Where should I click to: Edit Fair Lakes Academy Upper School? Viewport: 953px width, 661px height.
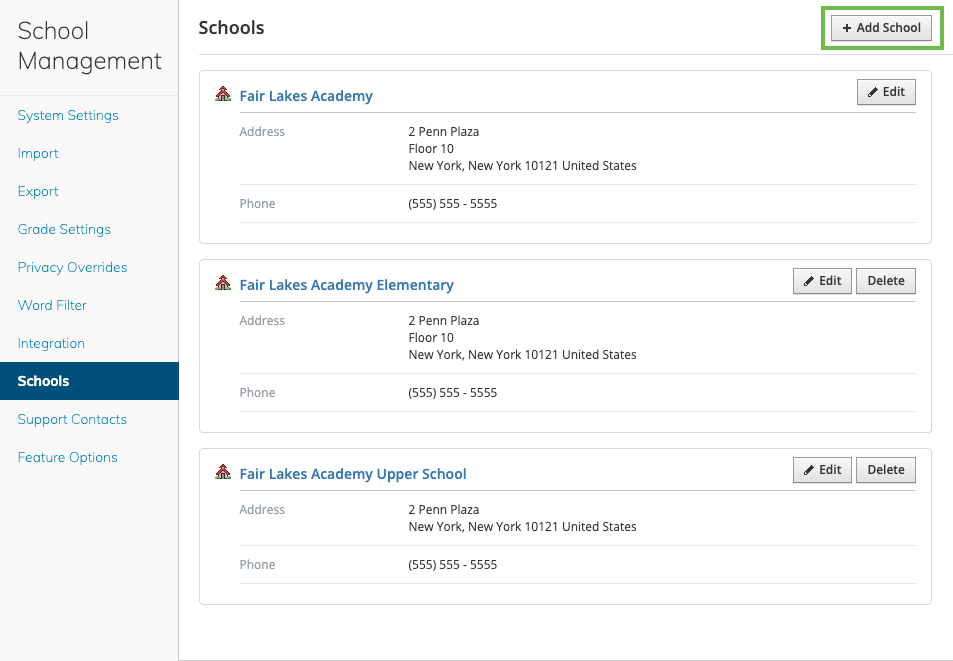point(822,470)
